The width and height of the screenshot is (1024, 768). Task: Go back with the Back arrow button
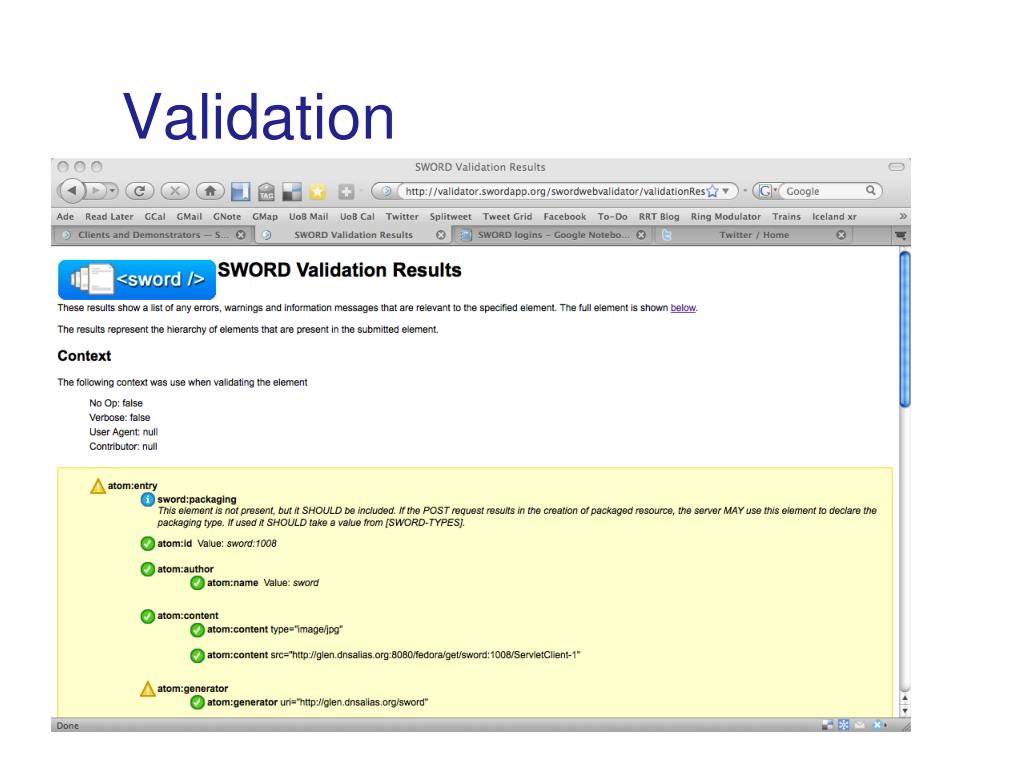pyautogui.click(x=72, y=191)
